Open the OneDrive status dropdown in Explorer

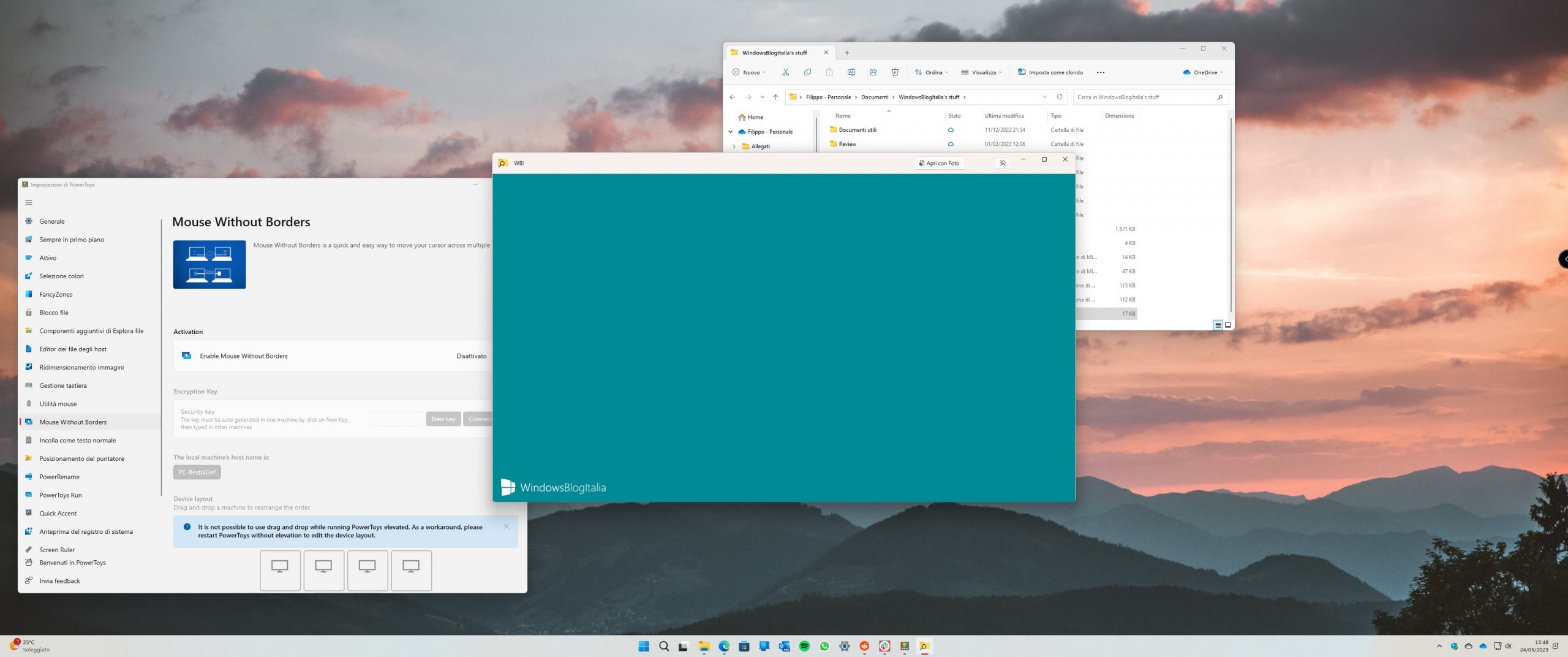1203,72
